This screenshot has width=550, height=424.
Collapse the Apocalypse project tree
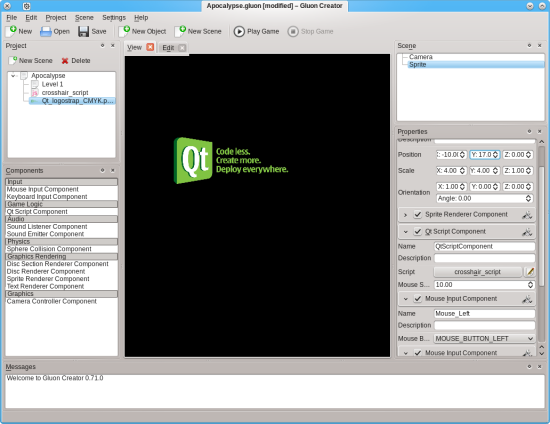(13, 75)
